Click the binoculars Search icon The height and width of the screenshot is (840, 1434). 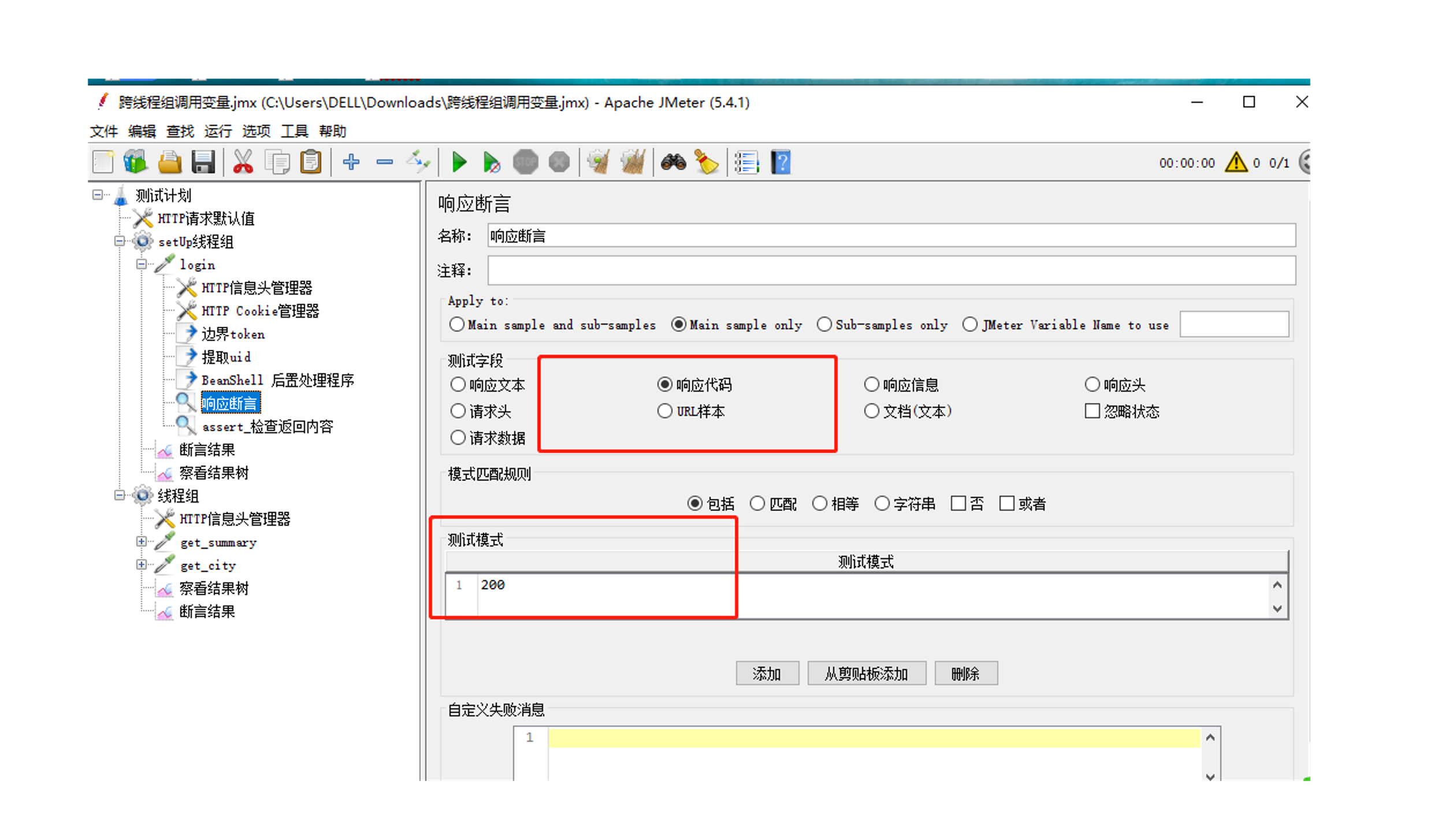tap(673, 163)
